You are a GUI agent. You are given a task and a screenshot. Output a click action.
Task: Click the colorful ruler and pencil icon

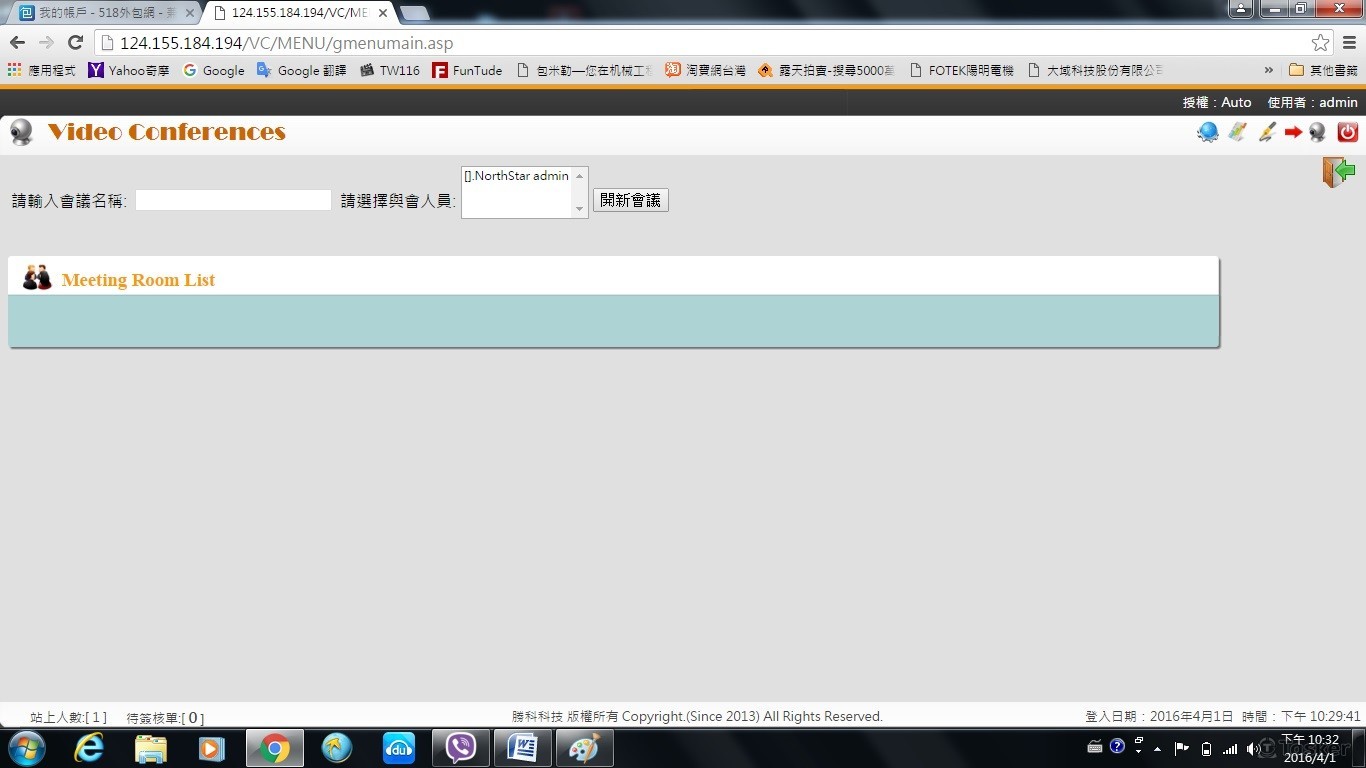click(1237, 132)
